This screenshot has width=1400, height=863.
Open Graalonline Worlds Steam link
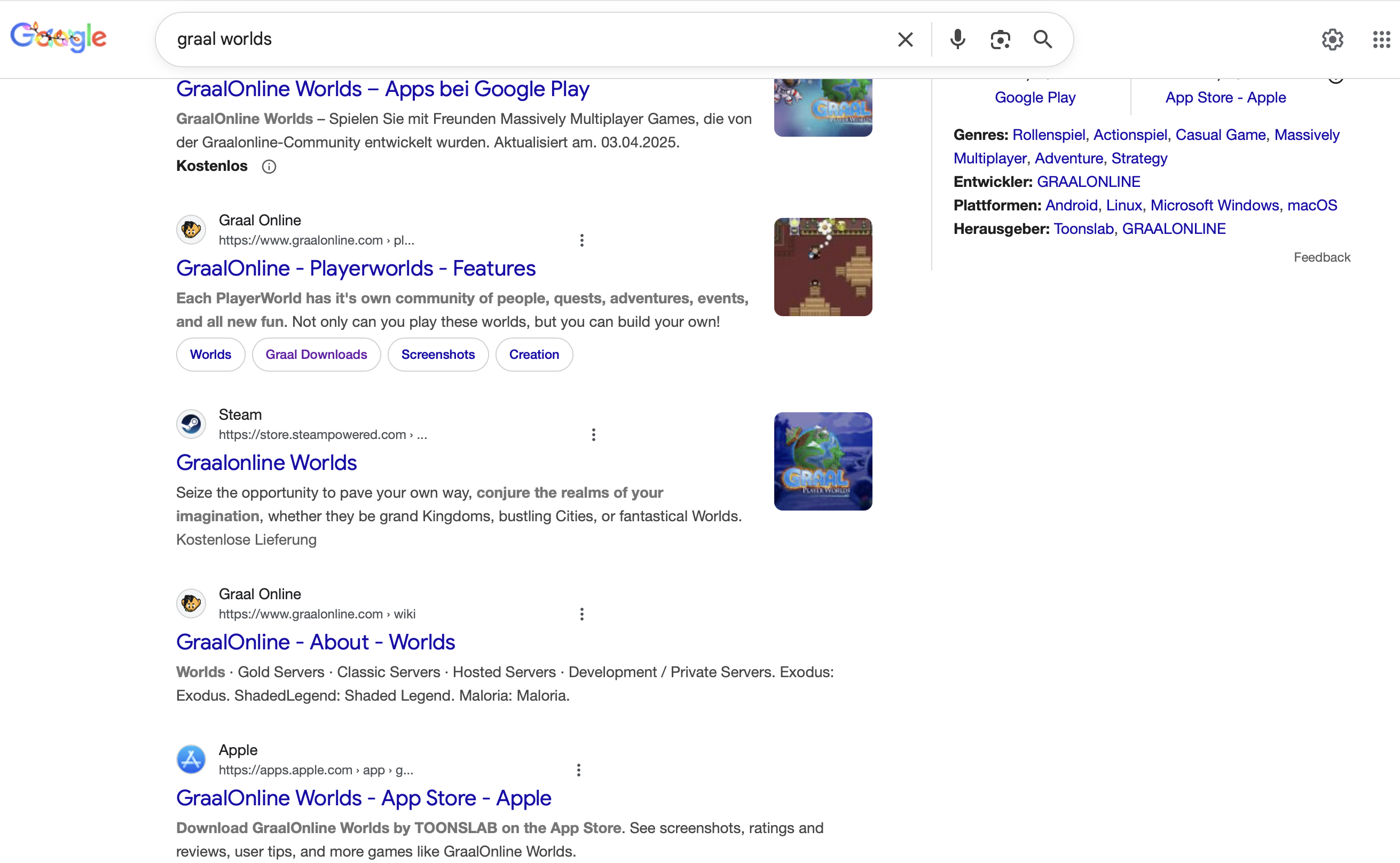(x=266, y=462)
